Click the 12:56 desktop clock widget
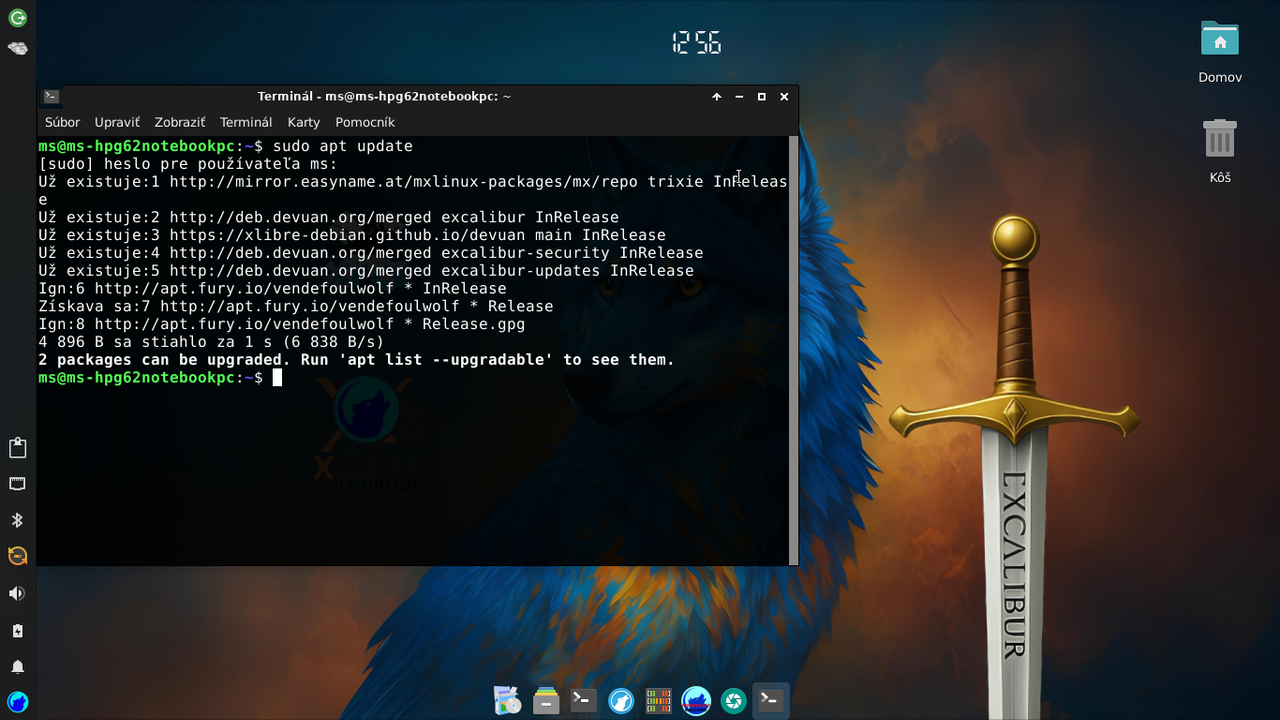The height and width of the screenshot is (720, 1280). 696,42
